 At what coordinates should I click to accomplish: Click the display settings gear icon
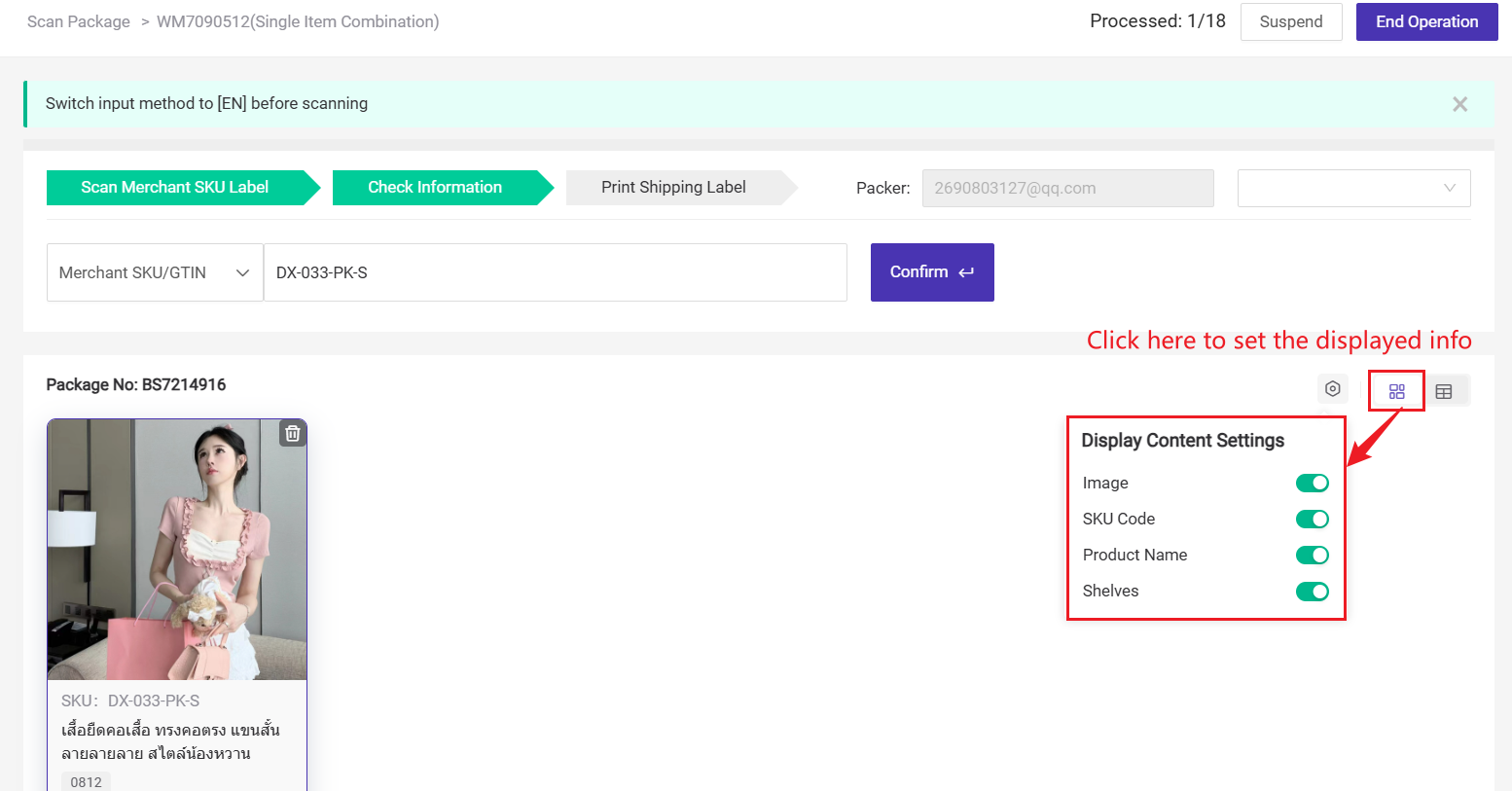point(1333,389)
